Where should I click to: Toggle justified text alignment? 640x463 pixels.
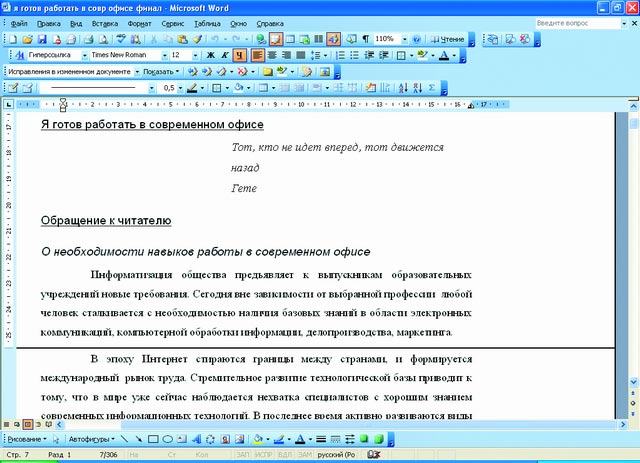pos(301,55)
